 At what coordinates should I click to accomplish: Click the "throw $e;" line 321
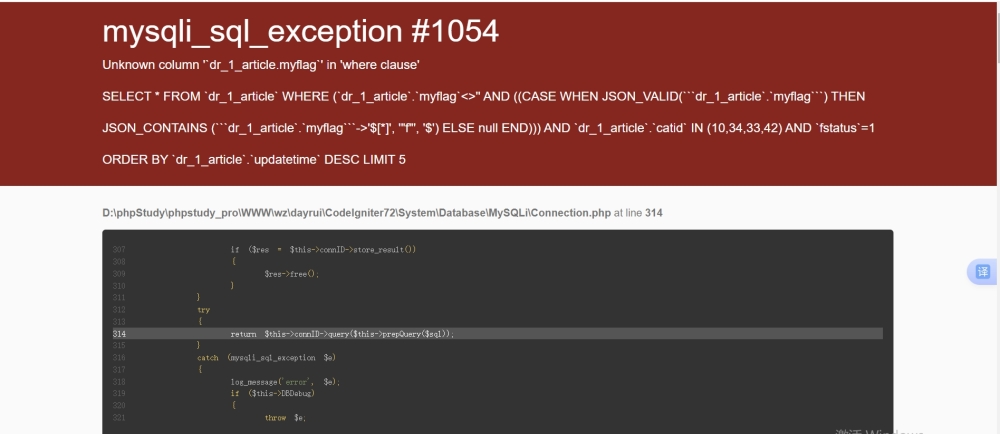point(285,418)
